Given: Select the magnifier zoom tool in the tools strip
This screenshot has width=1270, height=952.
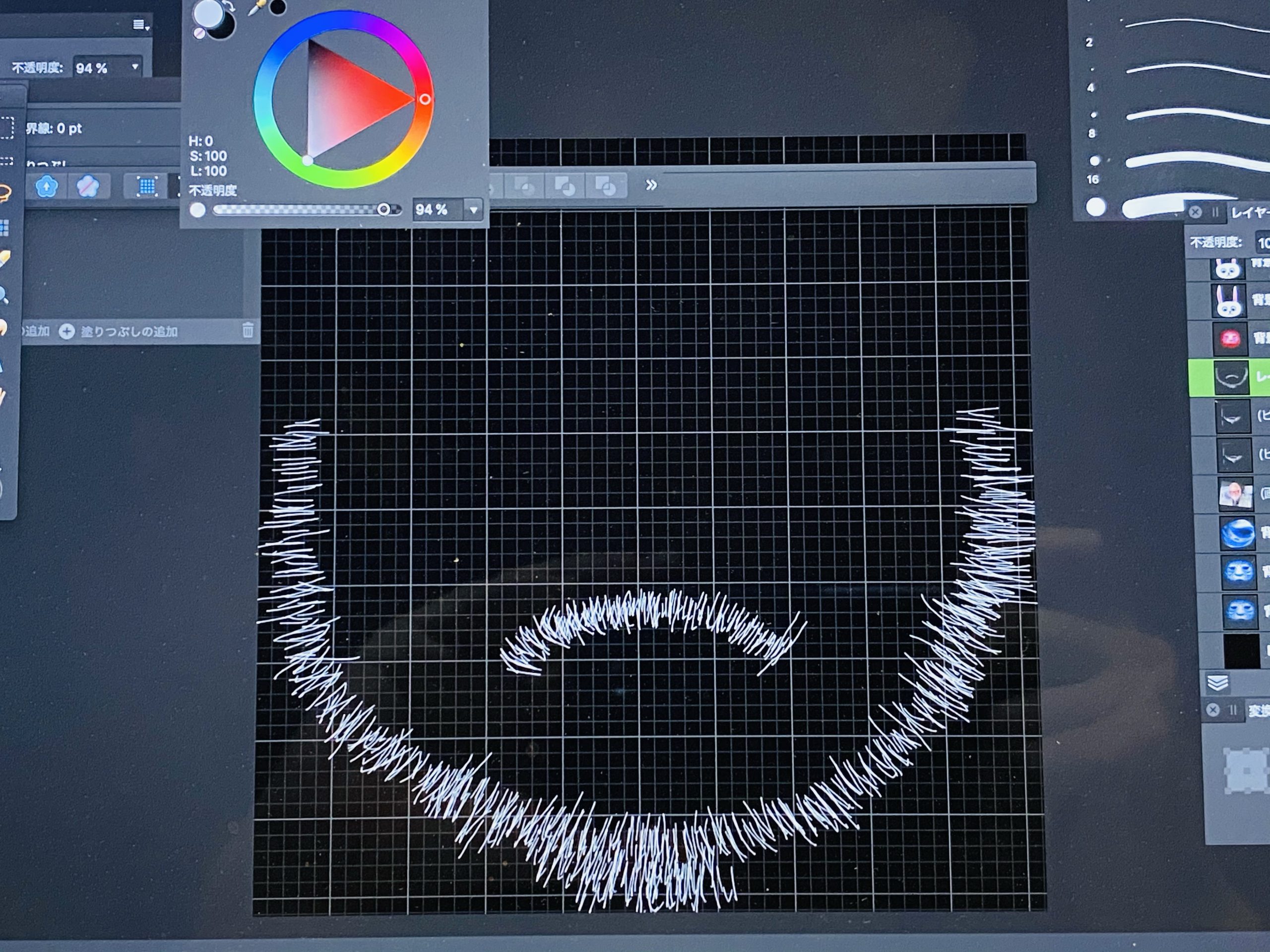Looking at the screenshot, I should click(4, 296).
